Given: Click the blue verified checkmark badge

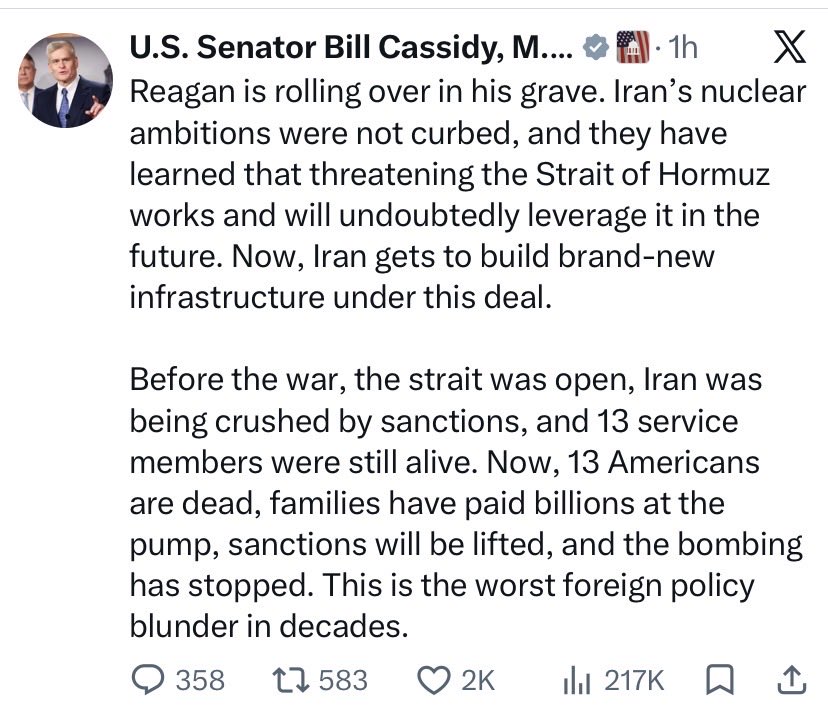Looking at the screenshot, I should [x=595, y=49].
